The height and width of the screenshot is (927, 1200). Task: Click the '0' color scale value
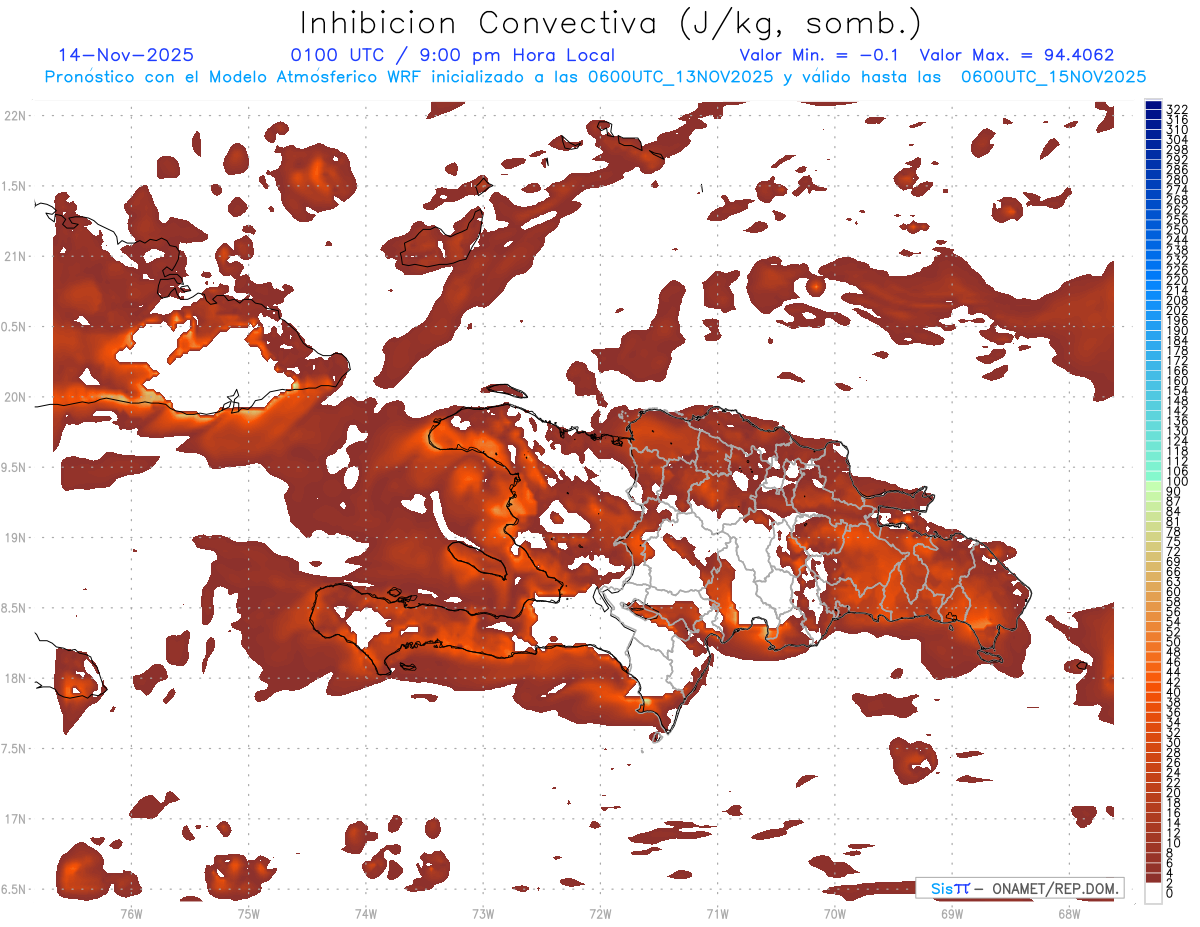tap(1170, 895)
